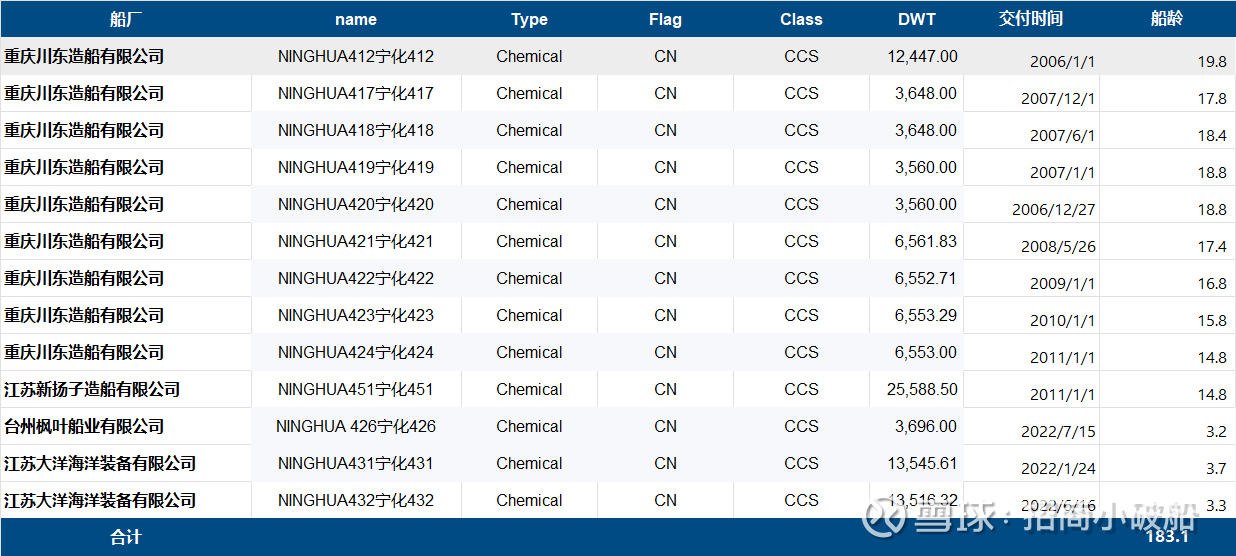Click the DWT value 12,447.00

pyautogui.click(x=922, y=57)
